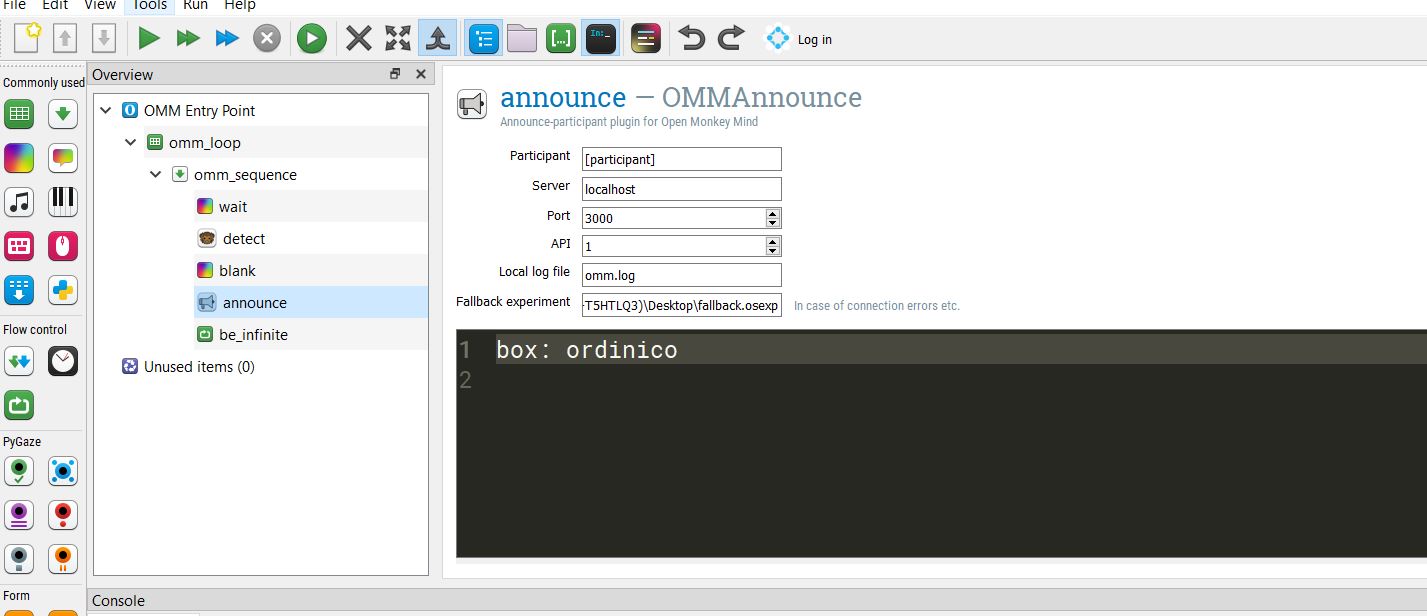Select the advanced delay clock item
This screenshot has height=616, width=1427.
pyautogui.click(x=62, y=361)
